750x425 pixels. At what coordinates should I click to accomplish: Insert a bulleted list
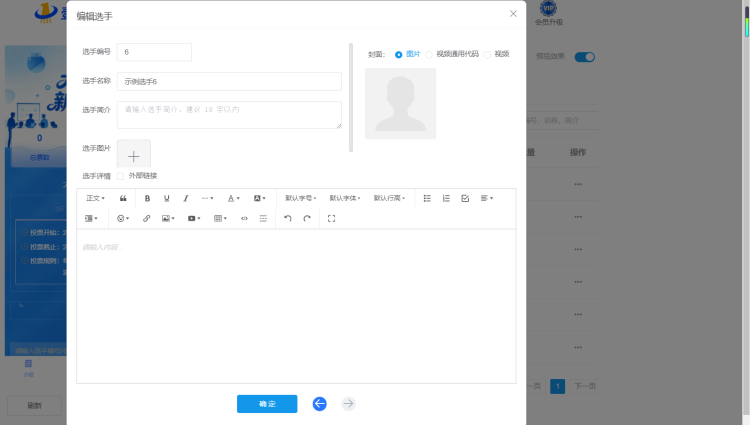[x=427, y=198]
